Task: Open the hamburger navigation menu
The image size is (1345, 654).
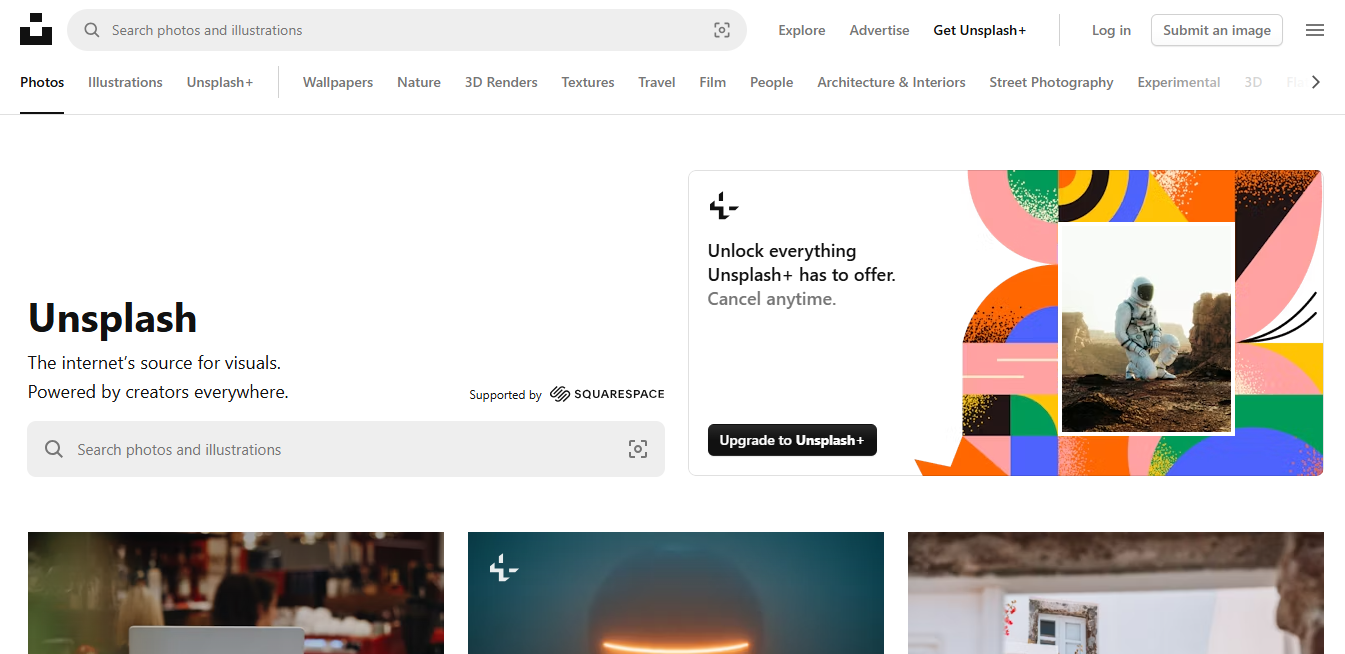Action: pos(1315,30)
